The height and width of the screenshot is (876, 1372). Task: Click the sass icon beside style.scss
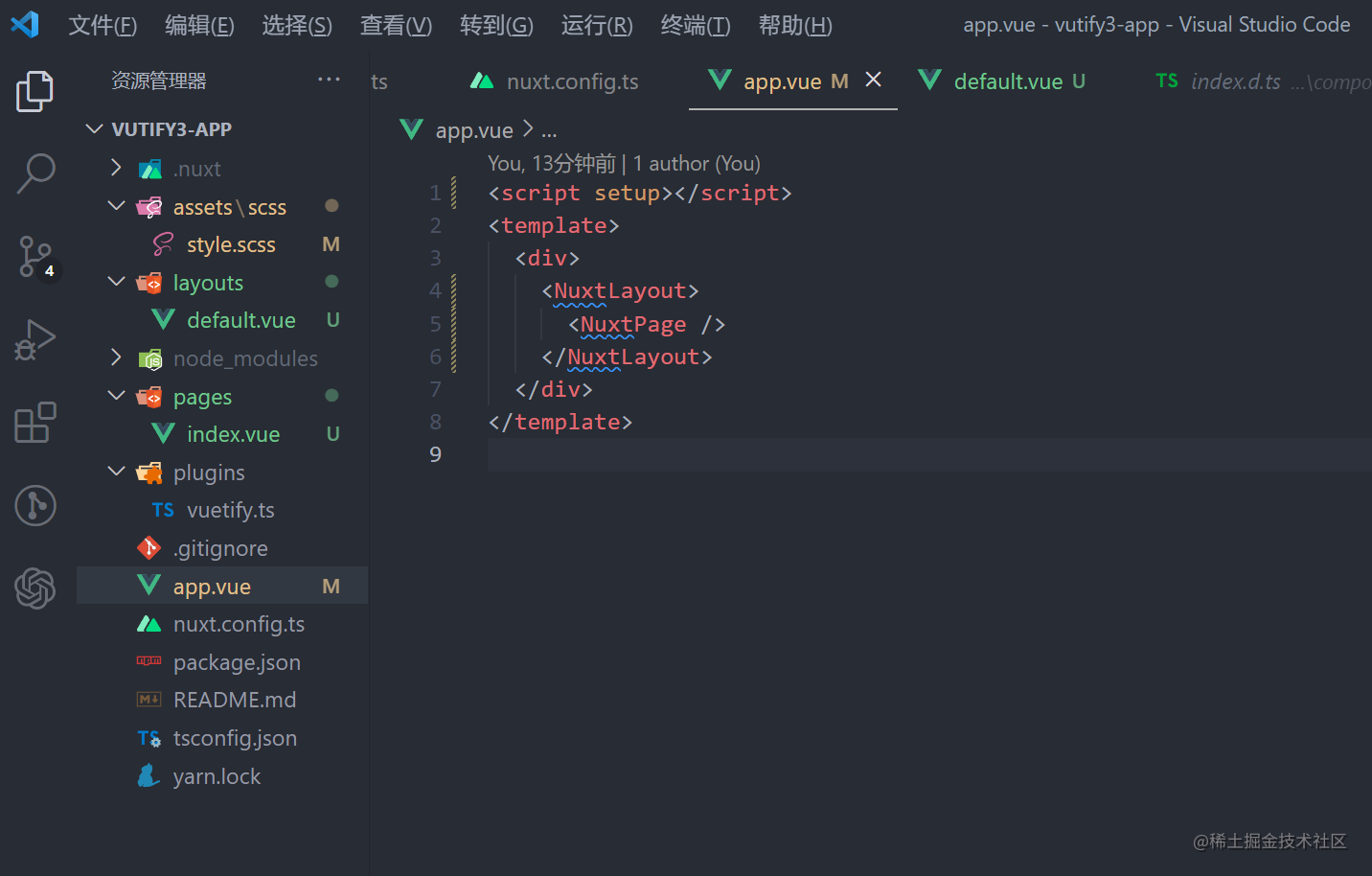click(x=163, y=244)
